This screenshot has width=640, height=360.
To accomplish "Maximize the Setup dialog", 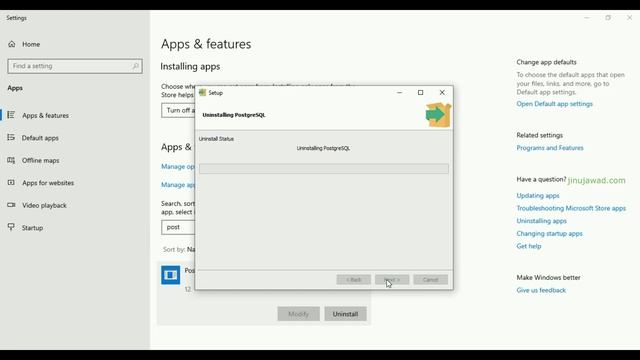I will tap(420, 93).
